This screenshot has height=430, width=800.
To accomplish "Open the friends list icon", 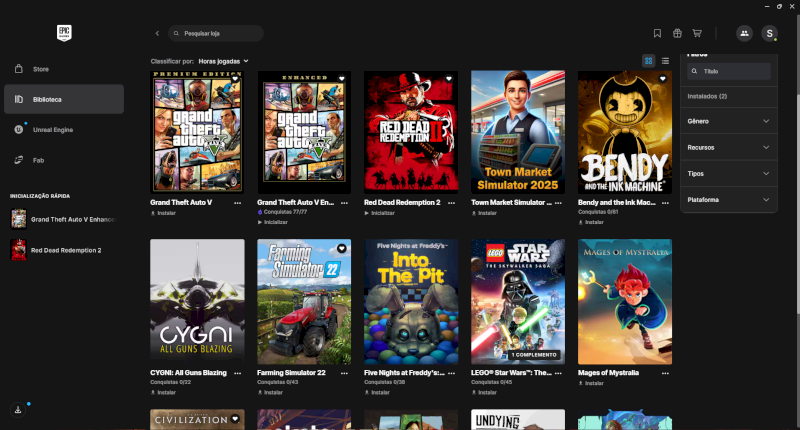I will tap(744, 33).
